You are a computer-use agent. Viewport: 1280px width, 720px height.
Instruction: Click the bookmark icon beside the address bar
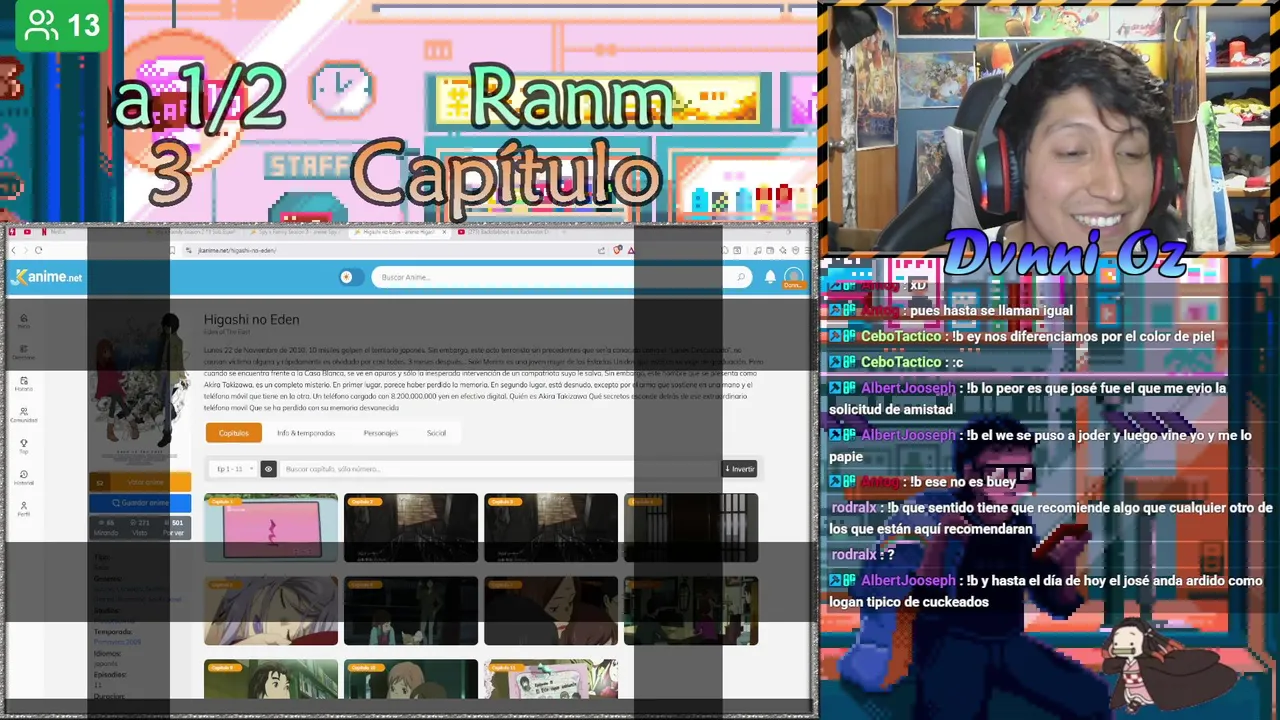coord(173,250)
